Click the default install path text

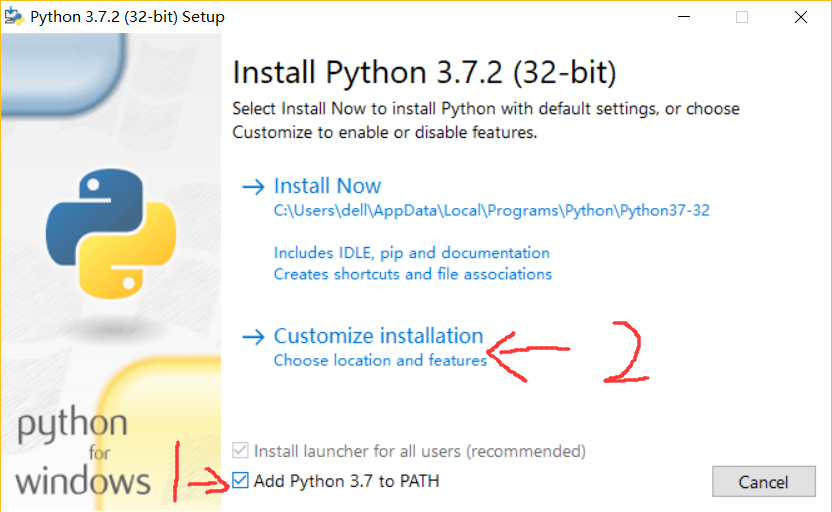pyautogui.click(x=491, y=211)
